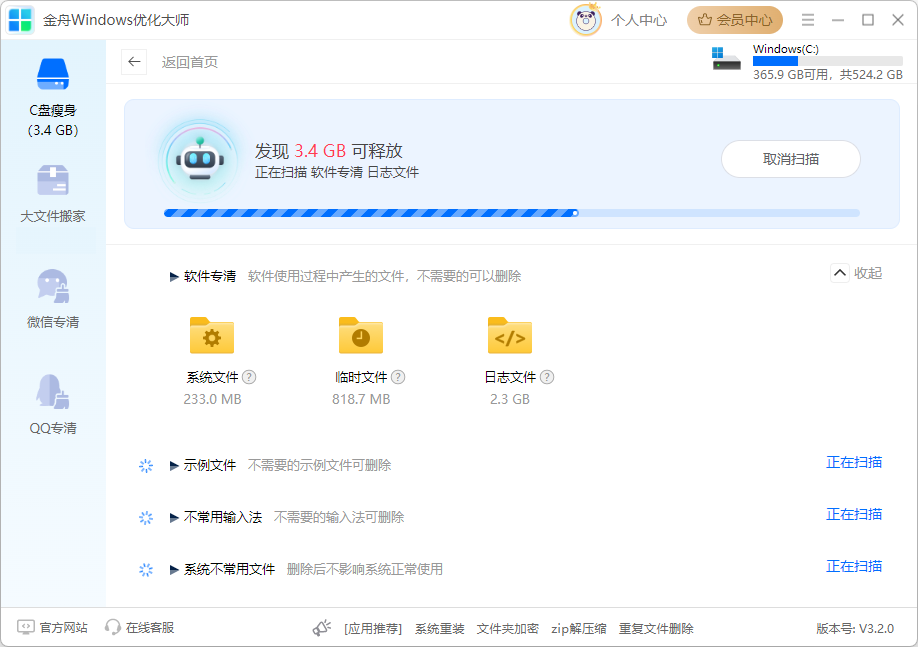Viewport: 918px width, 647px height.
Task: Open 在线客服 support link
Action: [139, 628]
